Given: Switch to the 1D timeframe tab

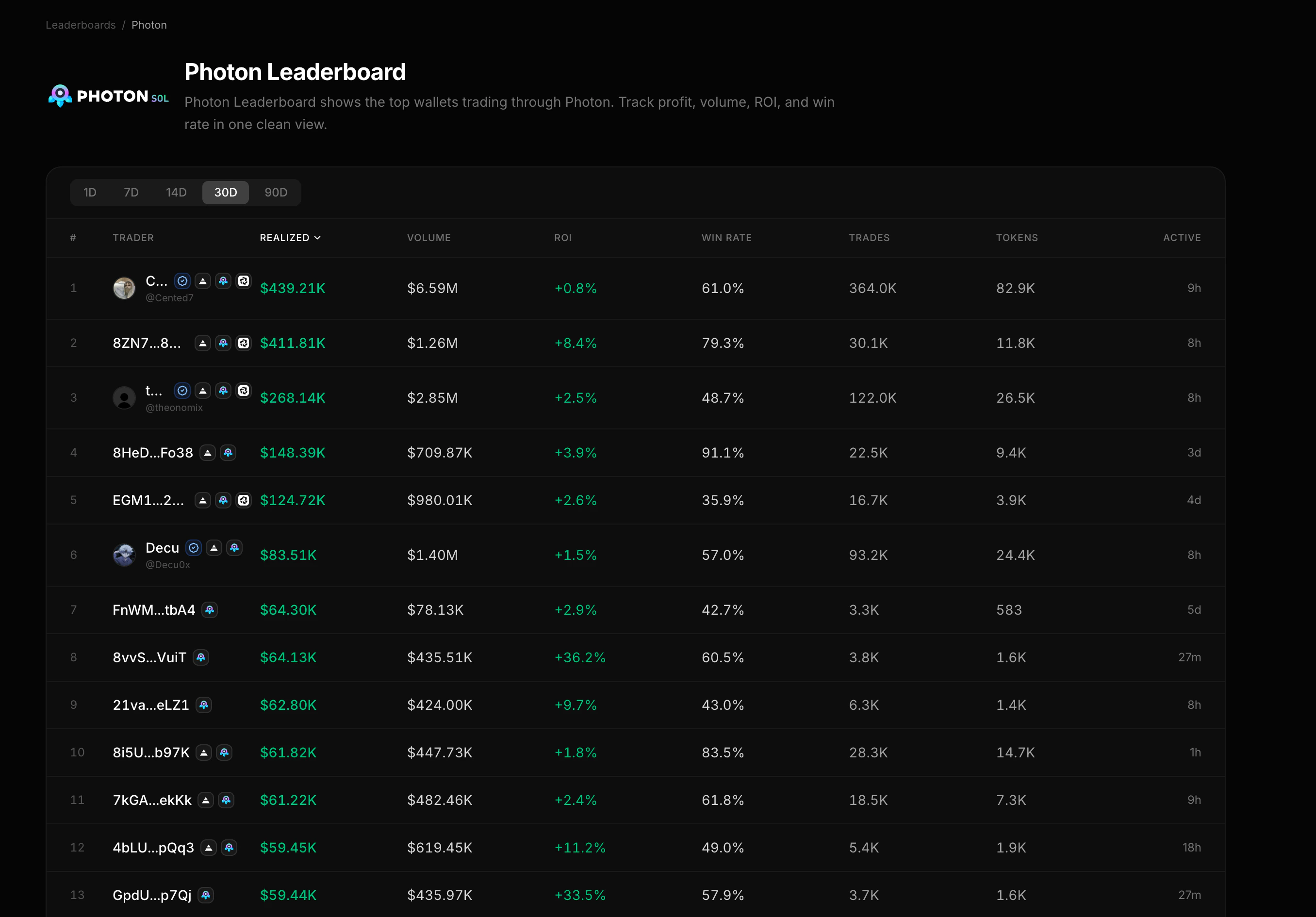Looking at the screenshot, I should (x=90, y=193).
